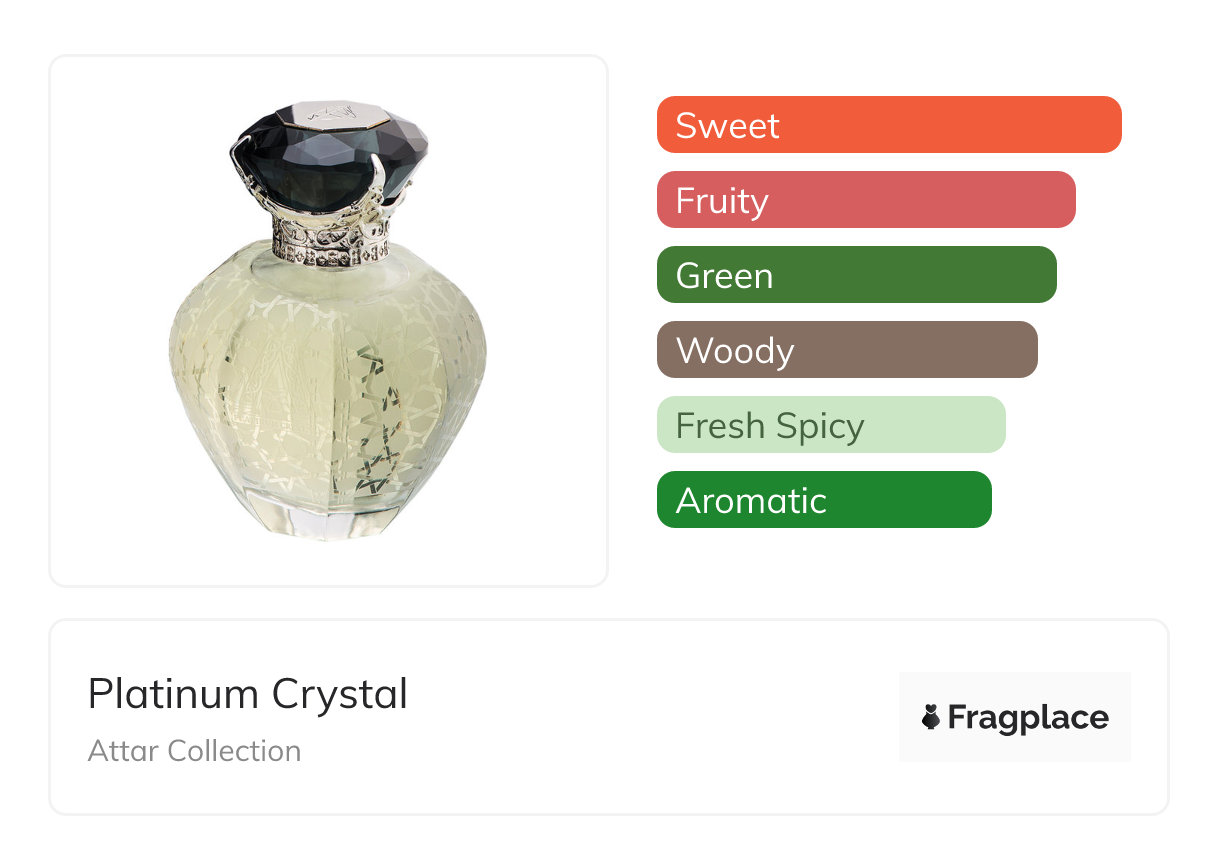Image resolution: width=1218 pixels, height=864 pixels.
Task: Click the "Sweet" label text
Action: 727,126
